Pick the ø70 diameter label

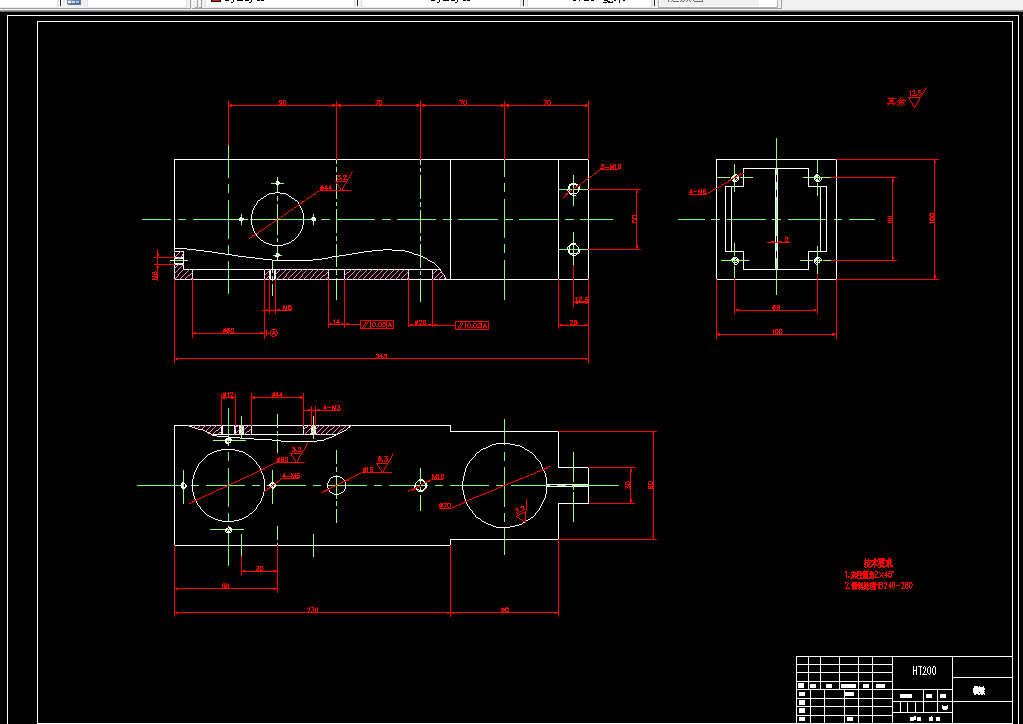445,505
